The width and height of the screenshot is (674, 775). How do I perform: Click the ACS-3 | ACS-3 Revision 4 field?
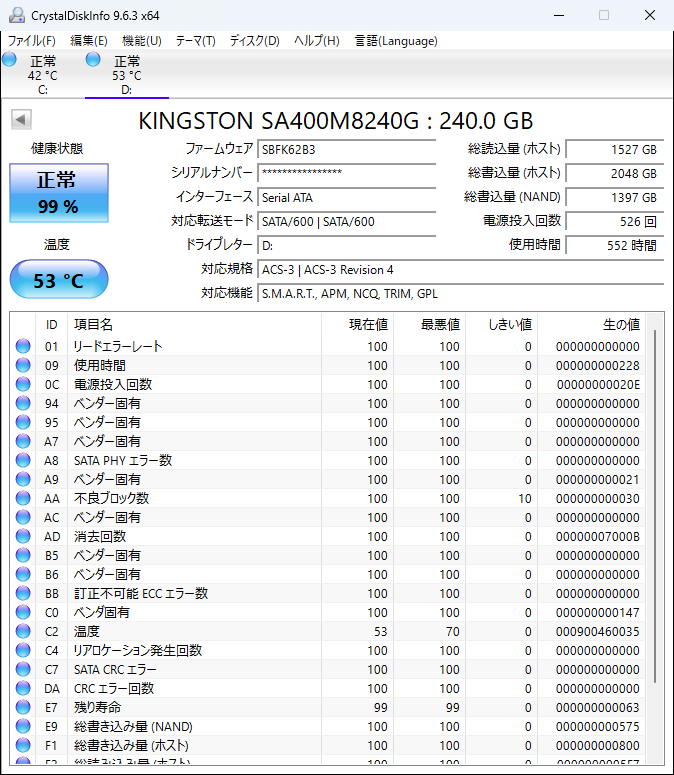click(461, 270)
